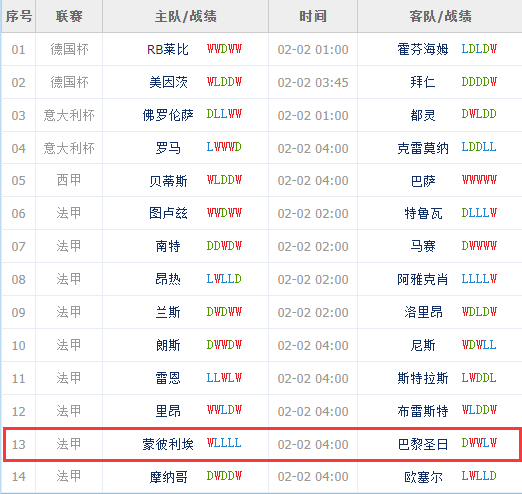Open home team 美因茨
Viewport: 522px width, 494px height.
pyautogui.click(x=168, y=82)
